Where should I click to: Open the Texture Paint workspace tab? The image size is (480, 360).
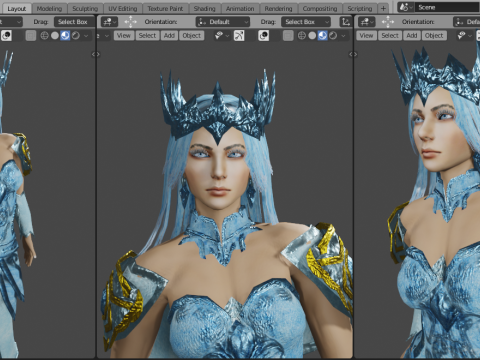(x=165, y=8)
